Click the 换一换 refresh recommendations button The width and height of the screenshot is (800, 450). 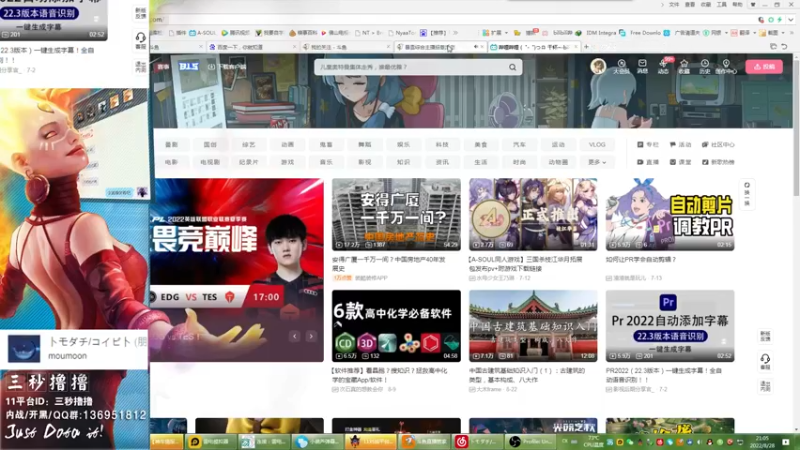point(747,194)
